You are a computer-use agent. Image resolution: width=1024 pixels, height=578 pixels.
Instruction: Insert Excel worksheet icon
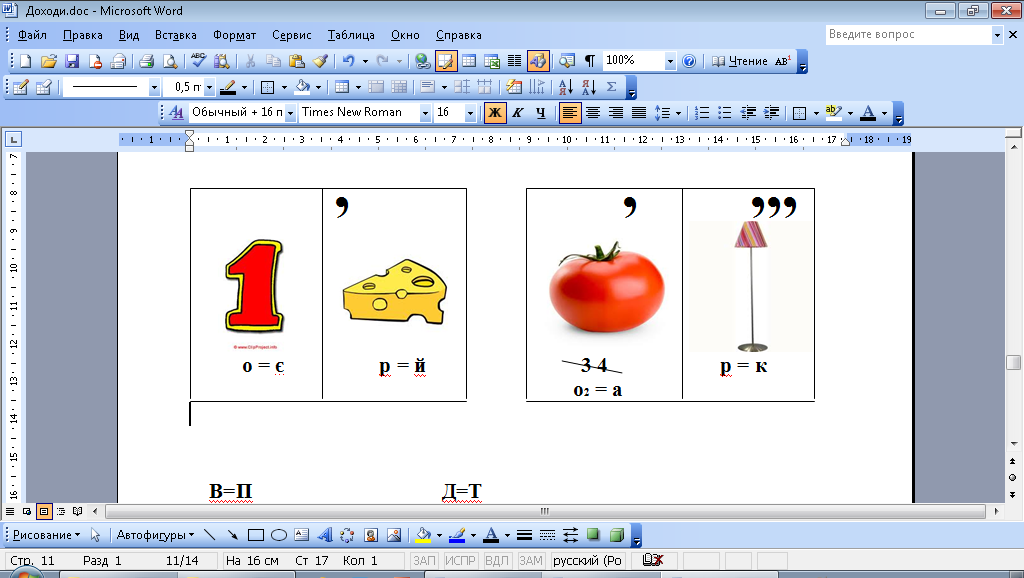click(492, 61)
